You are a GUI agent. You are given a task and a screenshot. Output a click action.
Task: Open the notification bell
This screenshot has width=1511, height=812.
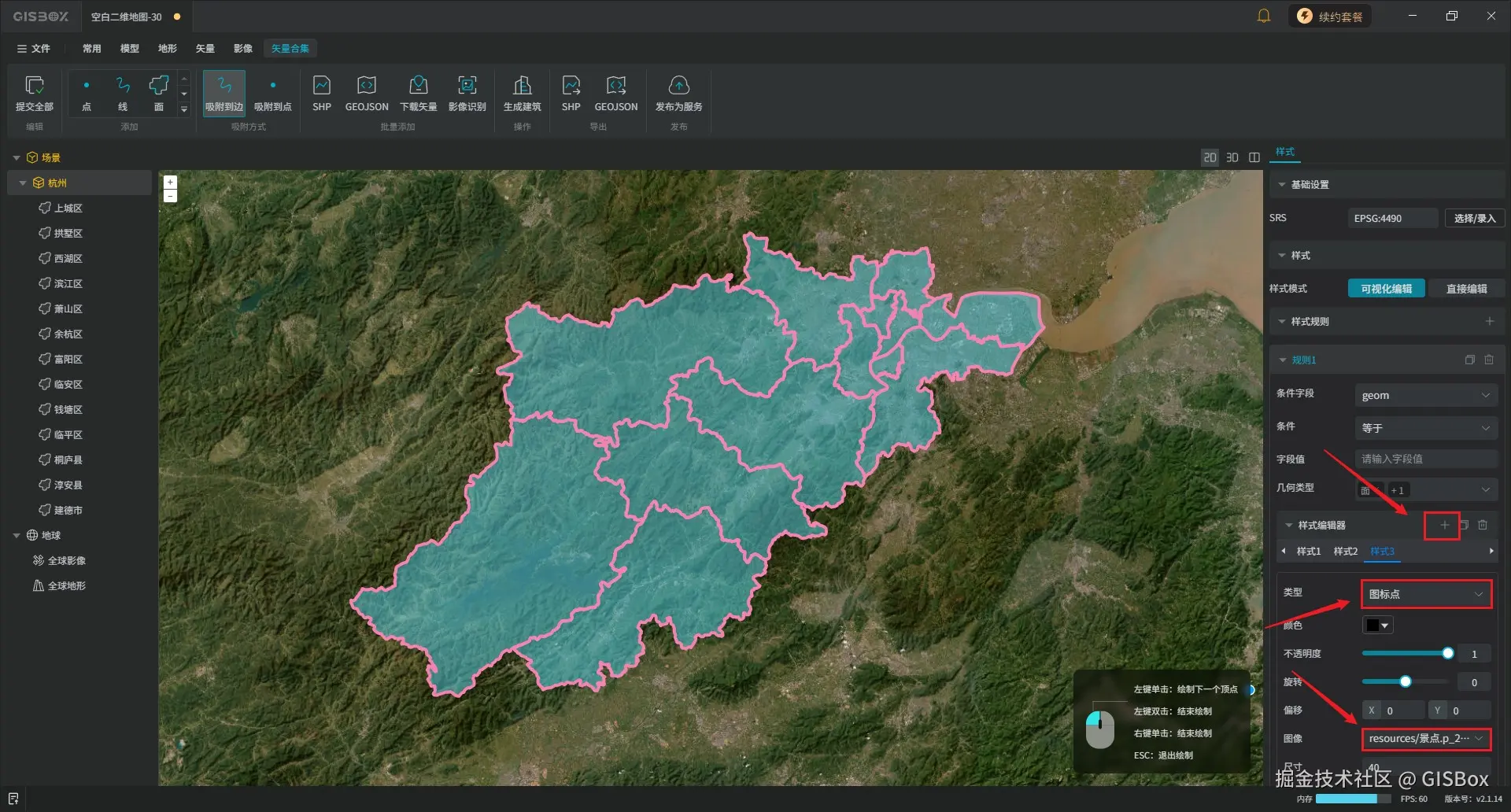pos(1264,16)
